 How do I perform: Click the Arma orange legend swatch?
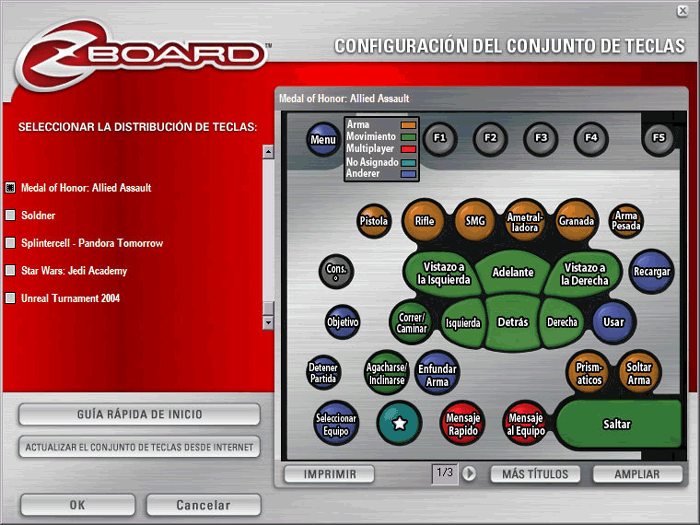(x=408, y=125)
